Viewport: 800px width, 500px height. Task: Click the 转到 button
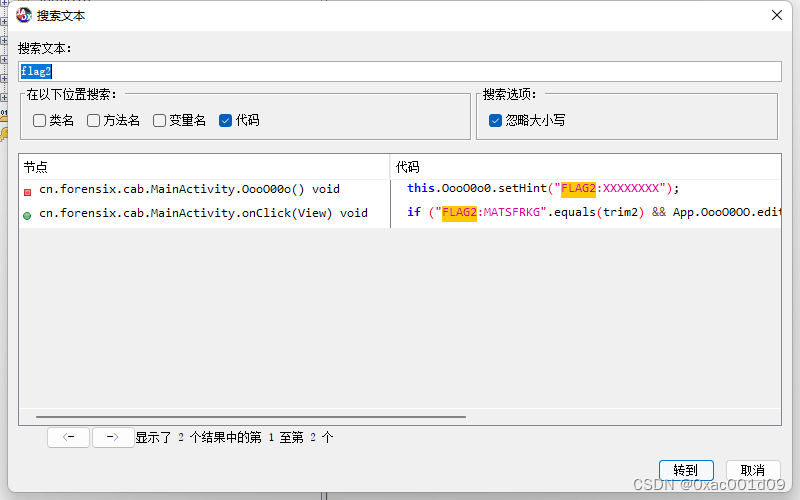pos(686,470)
